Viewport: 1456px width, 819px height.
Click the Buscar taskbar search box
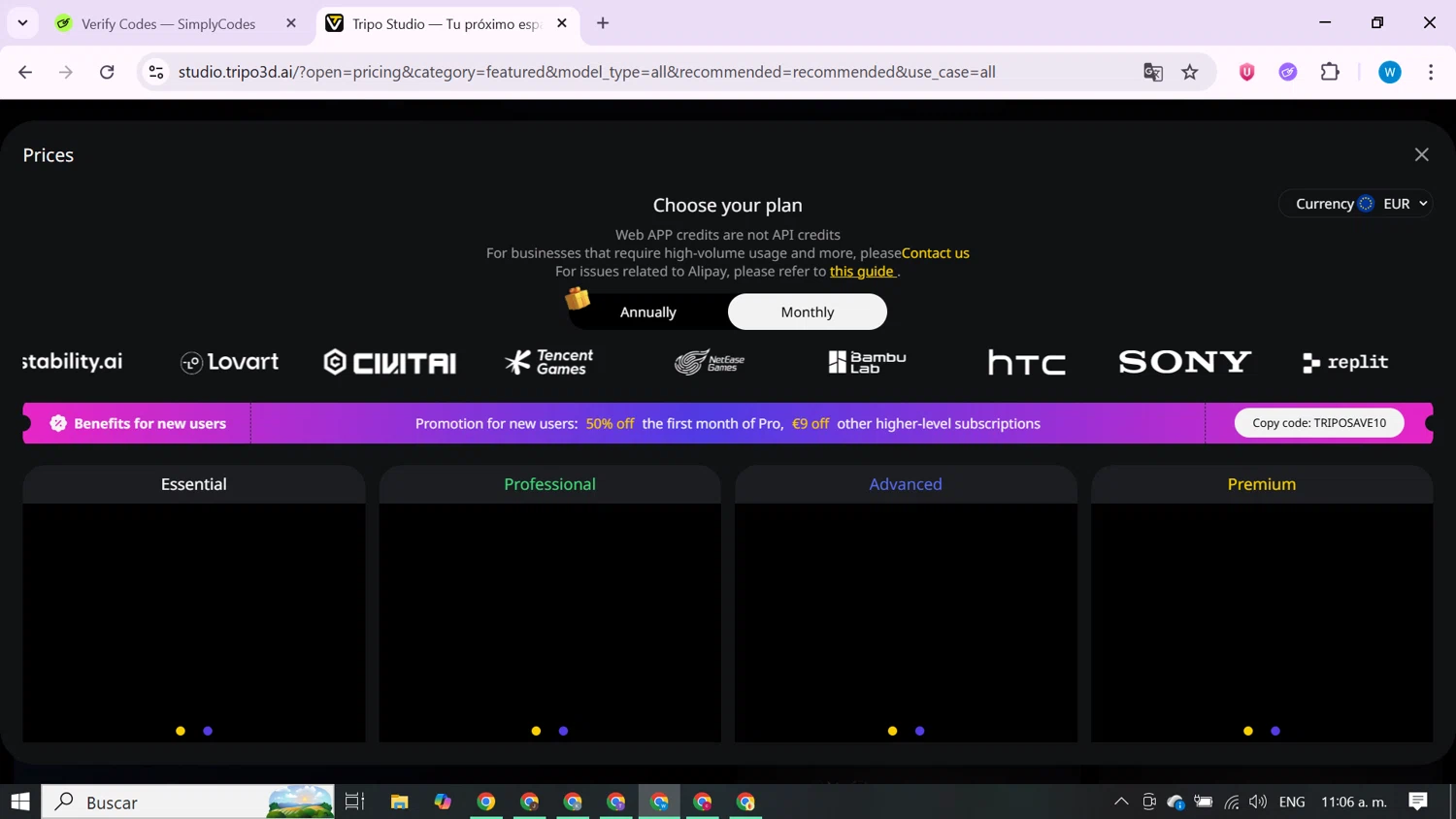(x=188, y=802)
